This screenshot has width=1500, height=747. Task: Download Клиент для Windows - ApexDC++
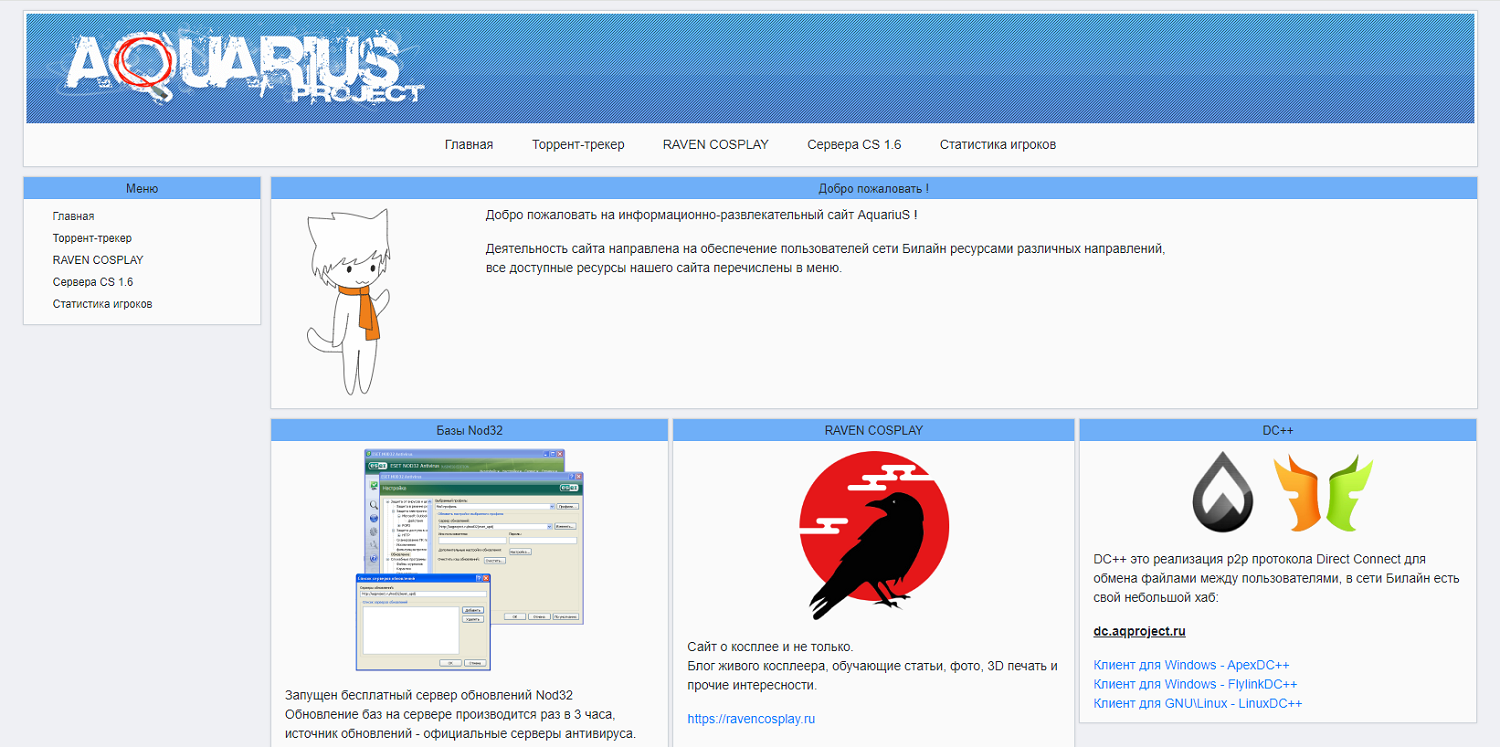click(1192, 665)
